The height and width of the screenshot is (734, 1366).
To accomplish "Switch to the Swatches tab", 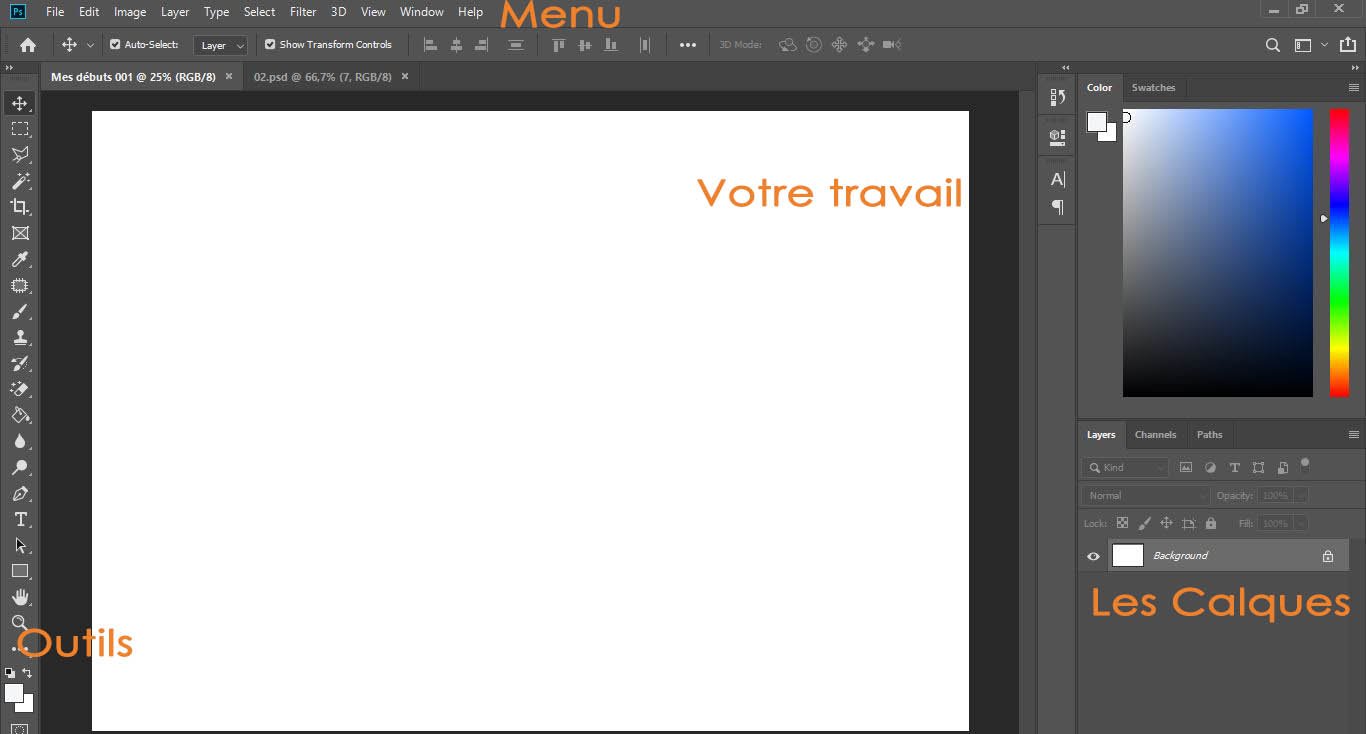I will 1153,88.
